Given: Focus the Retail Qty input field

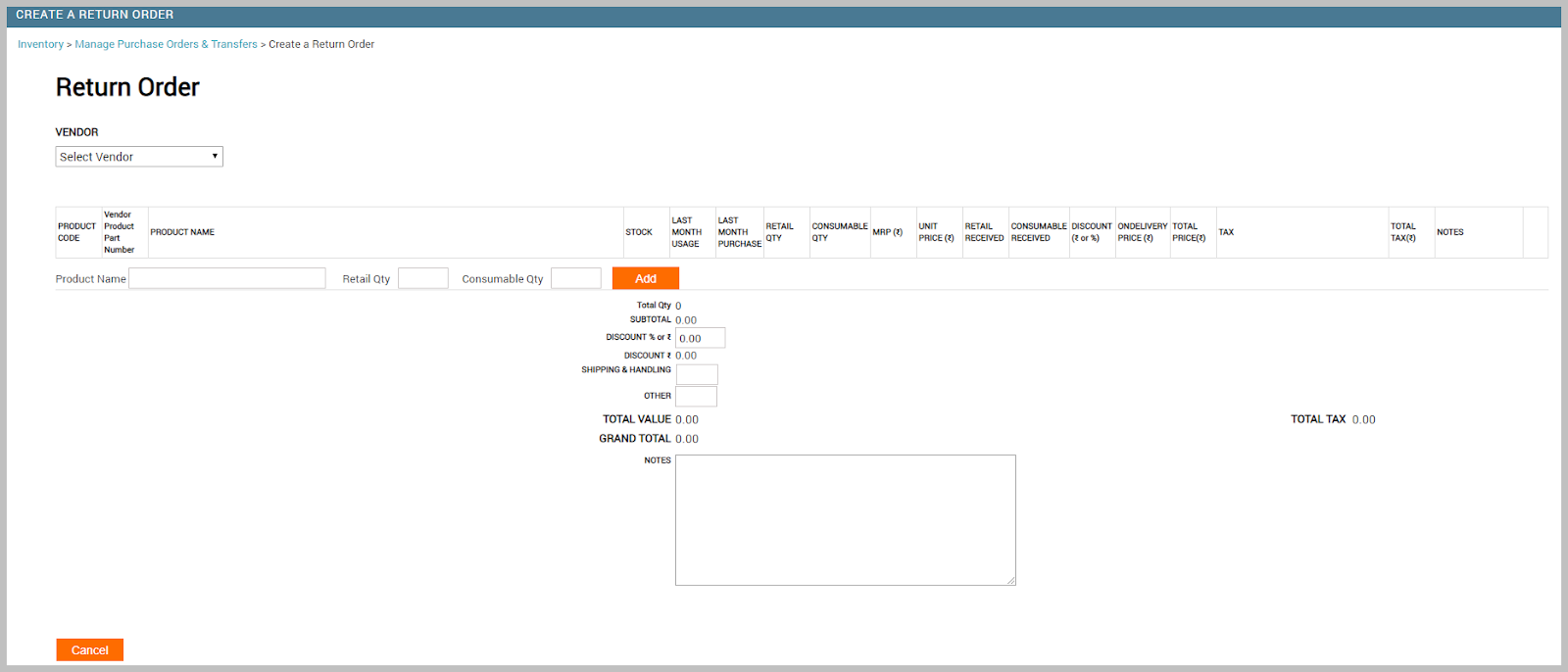Looking at the screenshot, I should (423, 278).
